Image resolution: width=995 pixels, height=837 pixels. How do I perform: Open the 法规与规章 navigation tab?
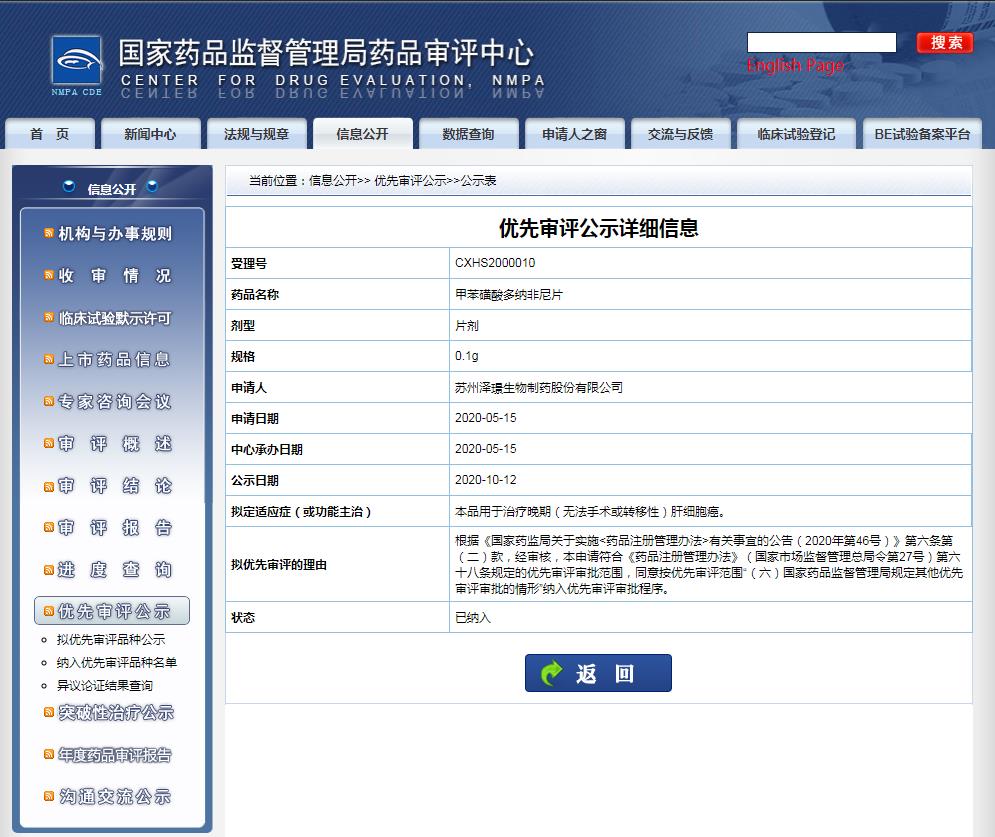(256, 134)
